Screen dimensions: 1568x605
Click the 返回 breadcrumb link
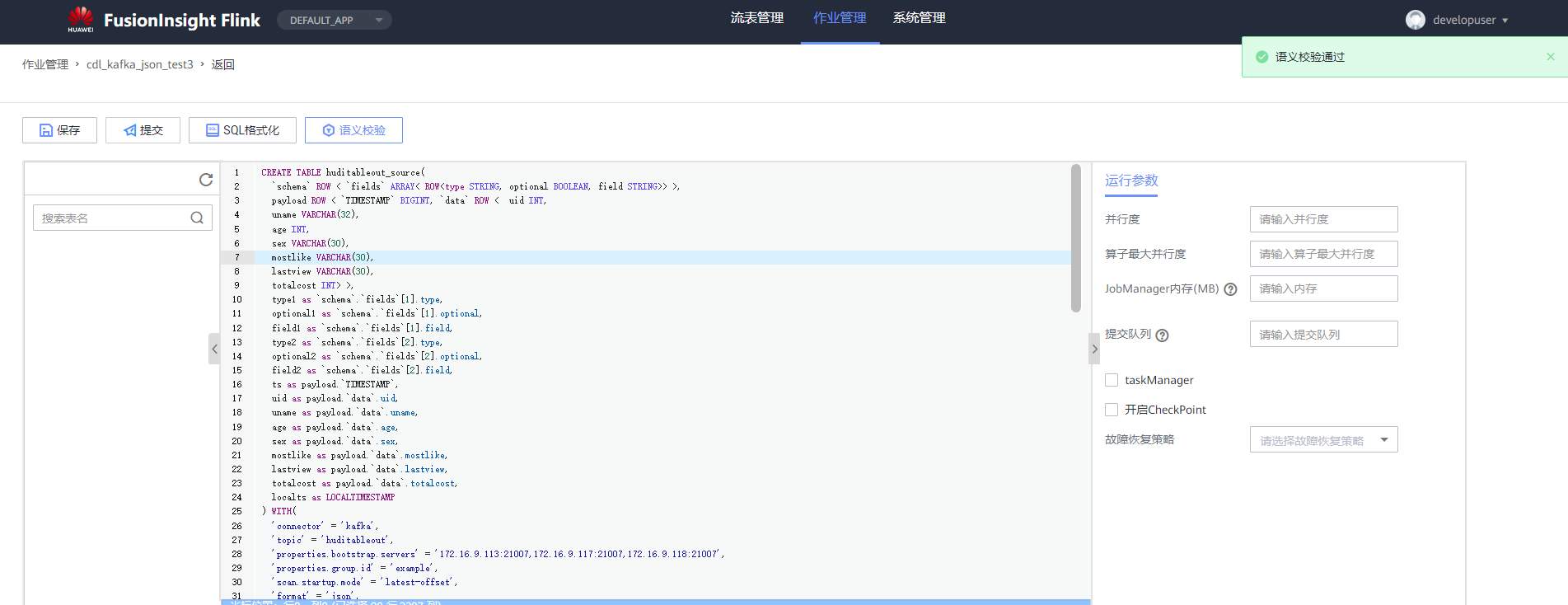tap(223, 64)
